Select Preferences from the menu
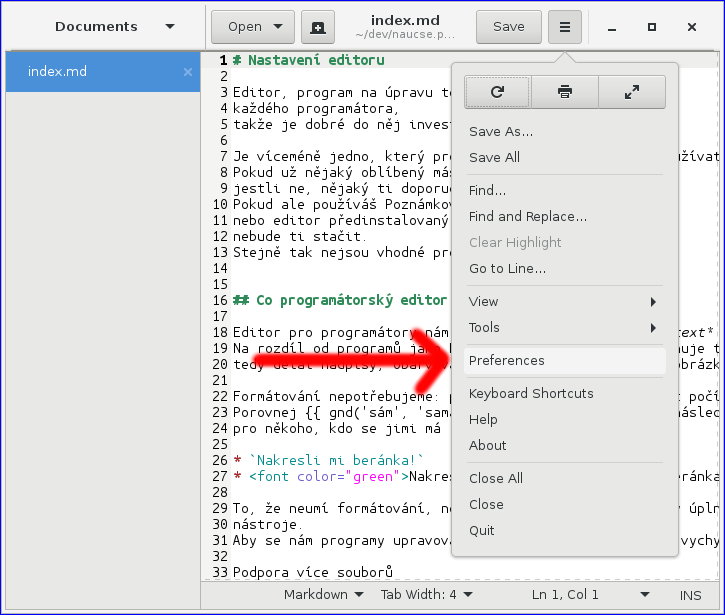 coord(506,361)
